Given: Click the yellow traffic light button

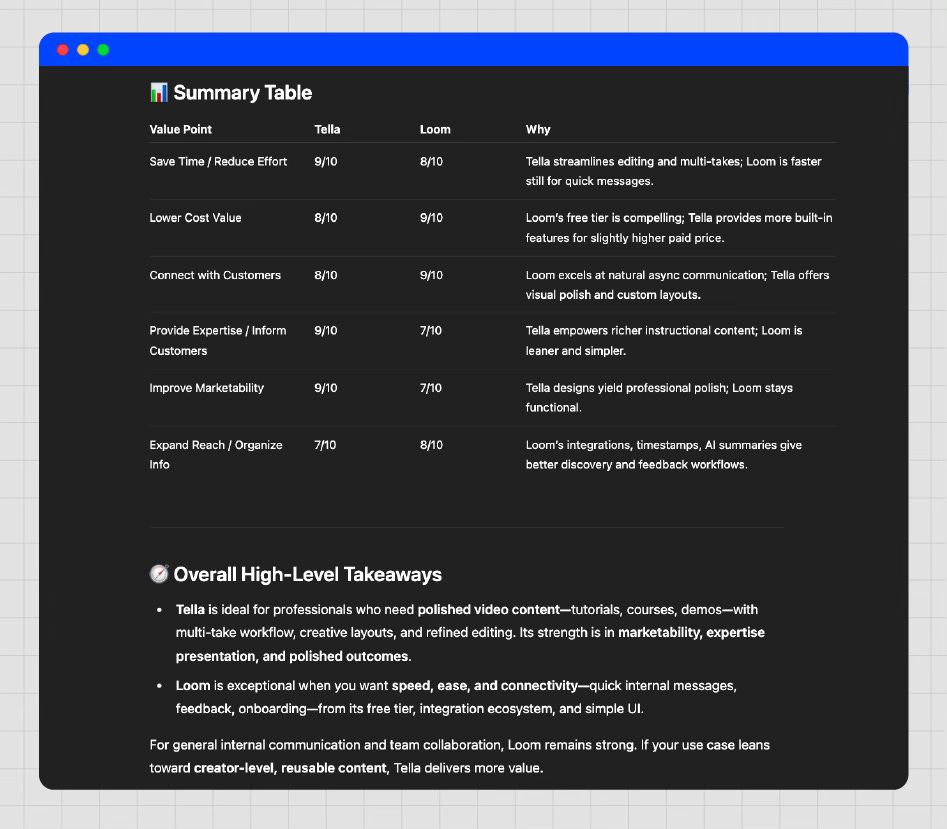Looking at the screenshot, I should 82,48.
